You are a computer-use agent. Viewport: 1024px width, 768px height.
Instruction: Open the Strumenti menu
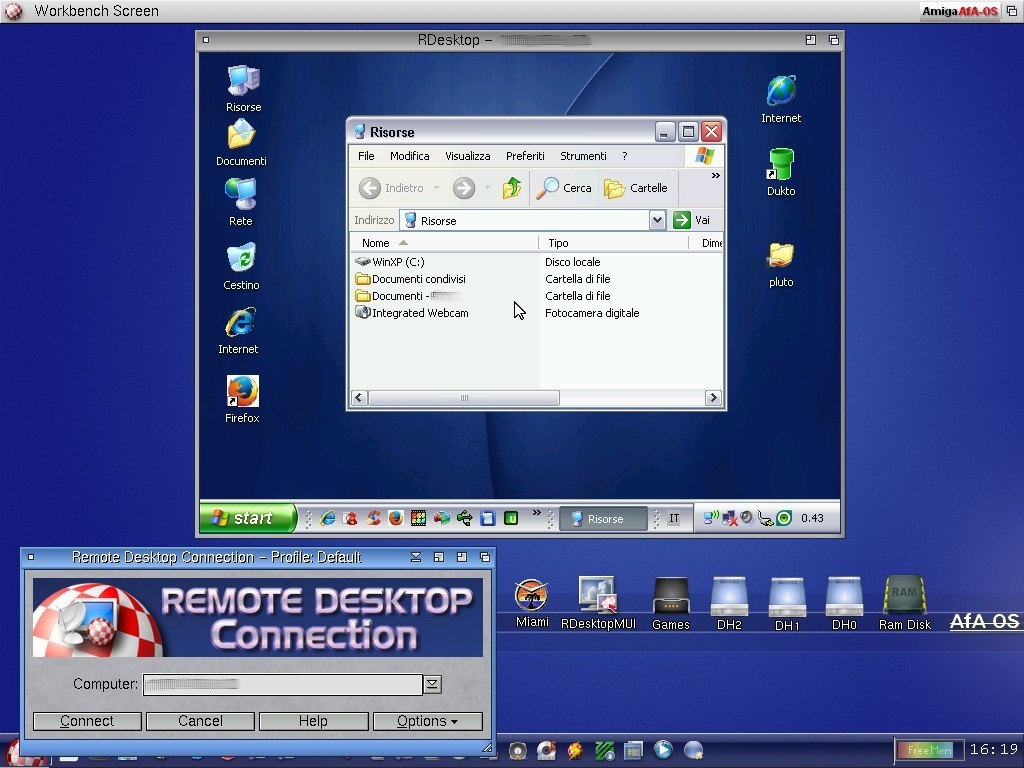(583, 156)
